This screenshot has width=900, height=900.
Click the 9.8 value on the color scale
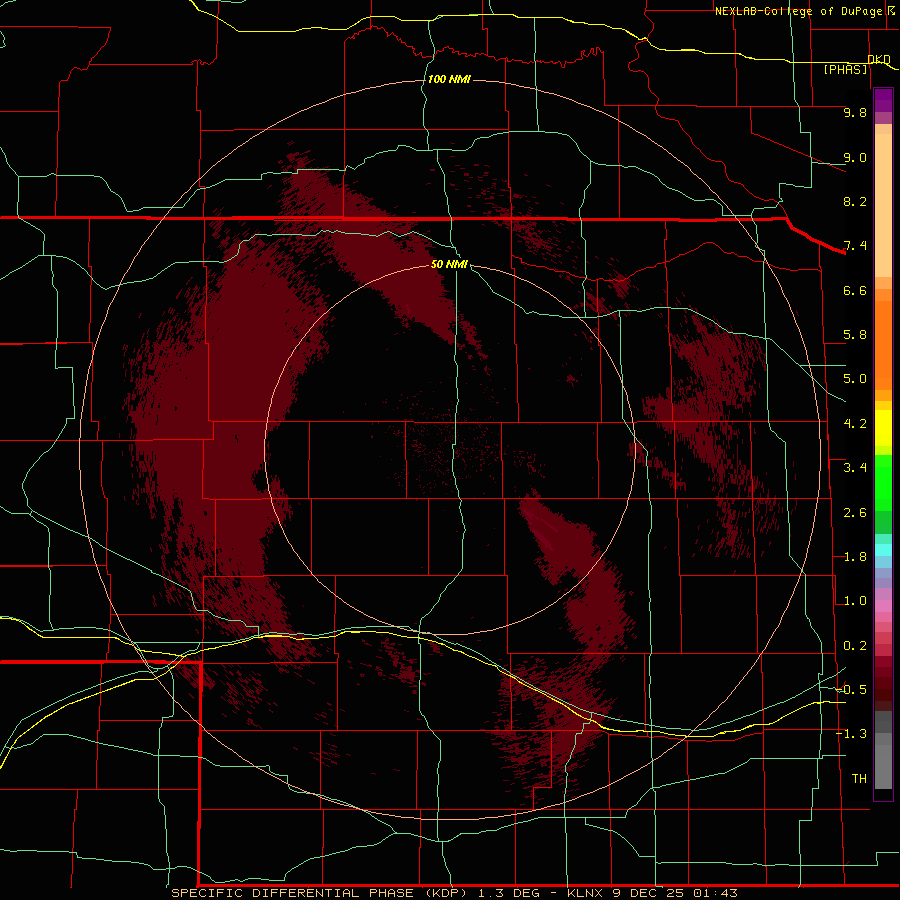pos(855,112)
